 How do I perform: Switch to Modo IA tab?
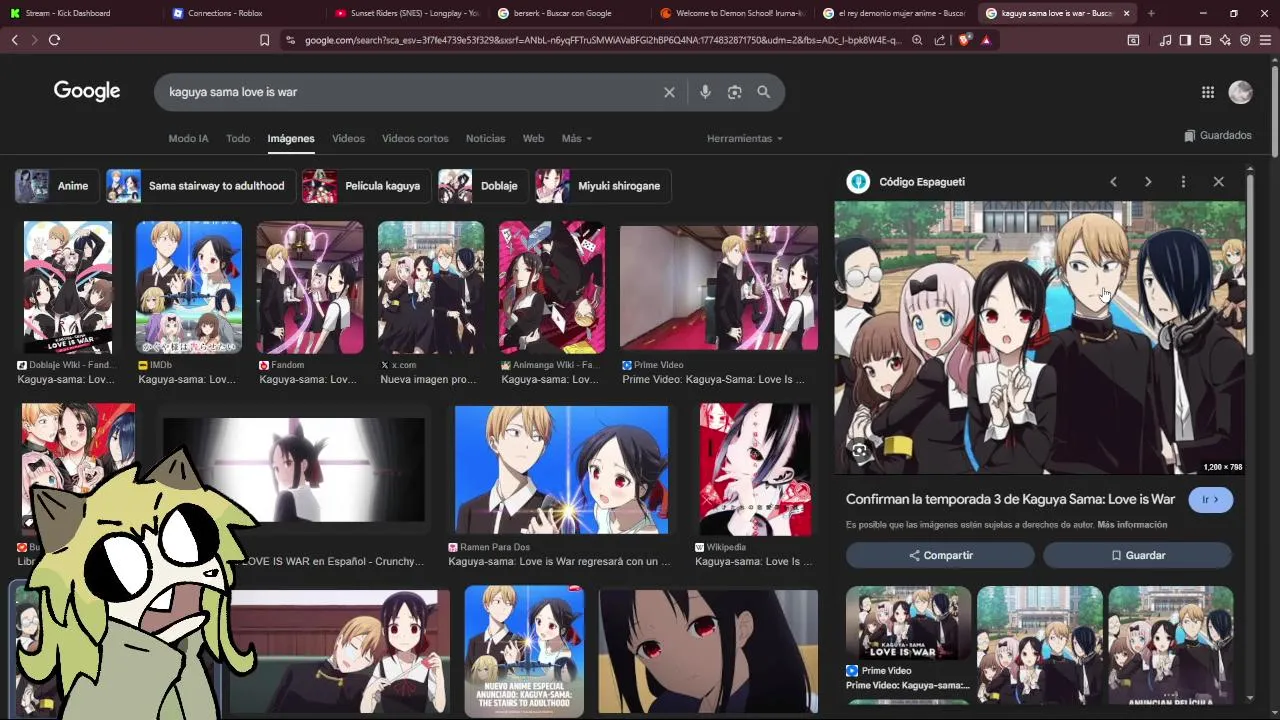pyautogui.click(x=188, y=138)
